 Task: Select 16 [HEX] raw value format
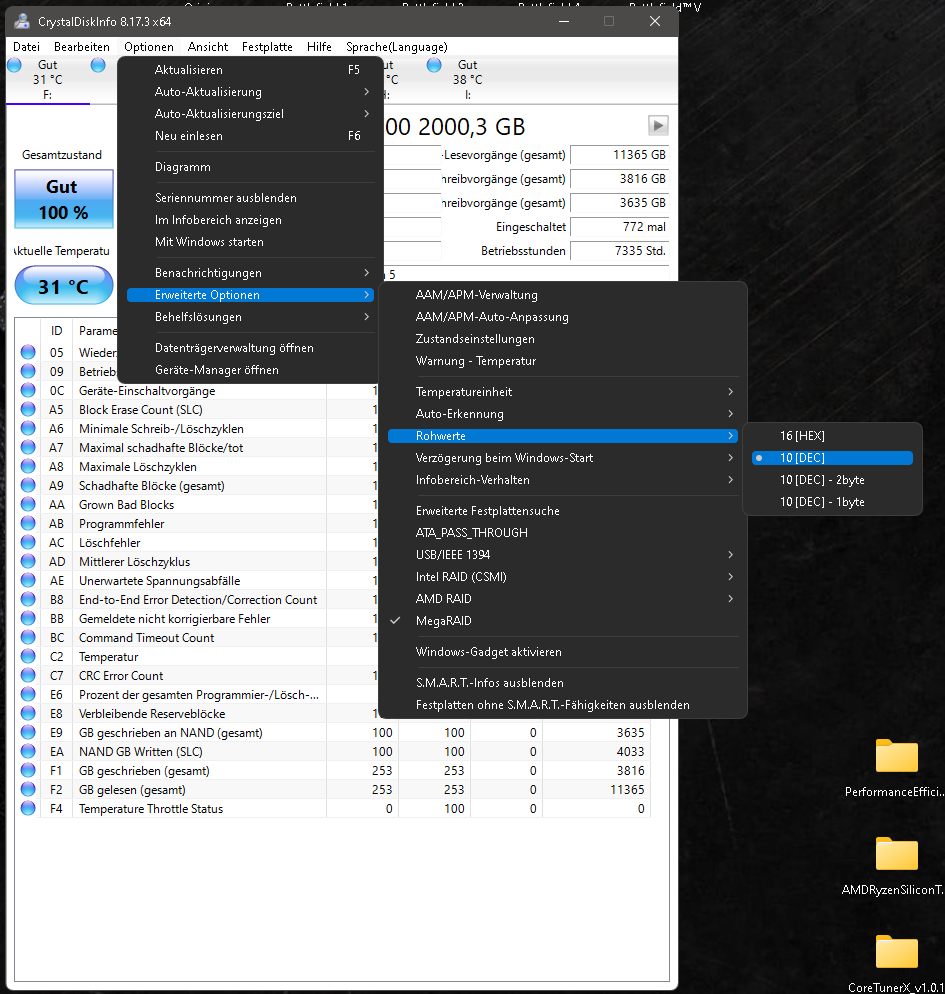[x=832, y=436]
